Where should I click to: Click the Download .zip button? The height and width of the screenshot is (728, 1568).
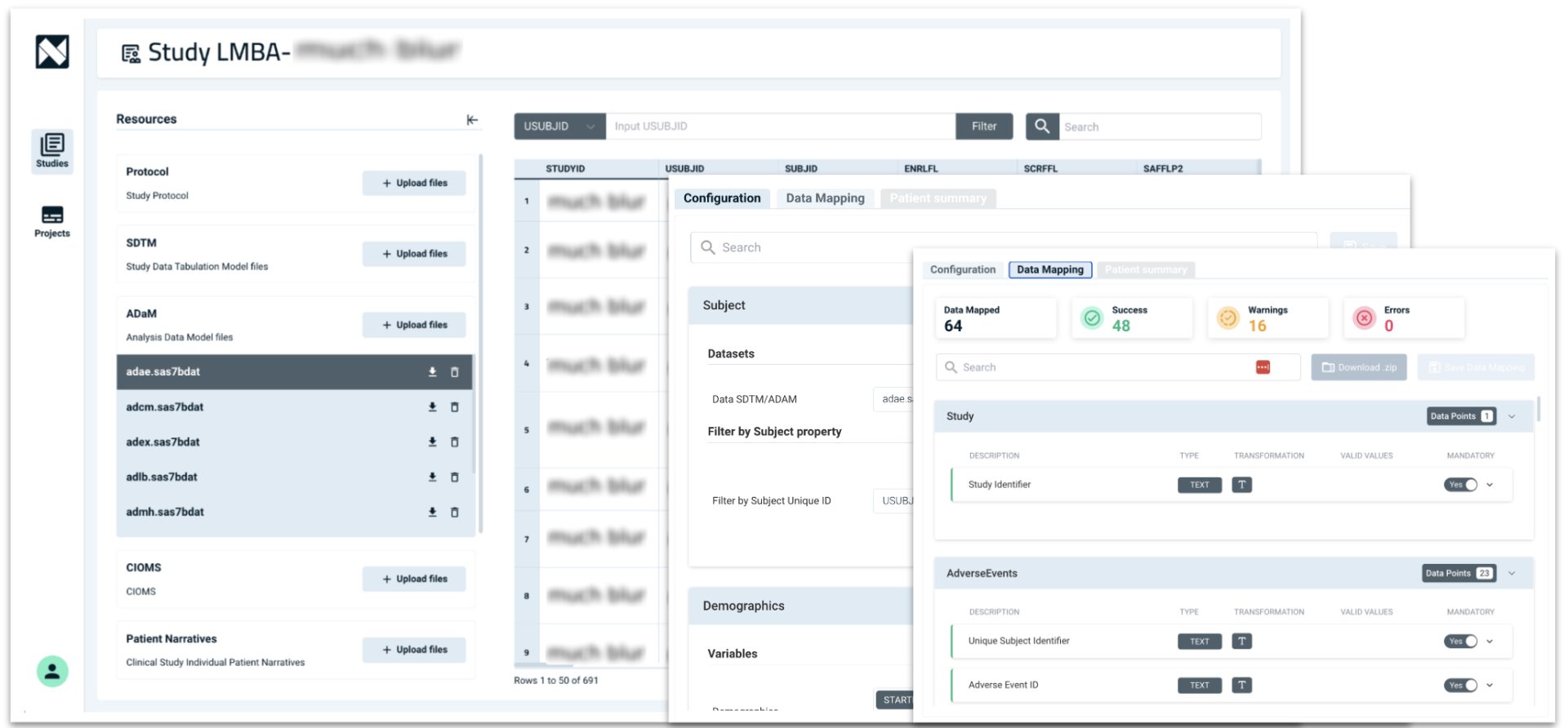(1361, 368)
